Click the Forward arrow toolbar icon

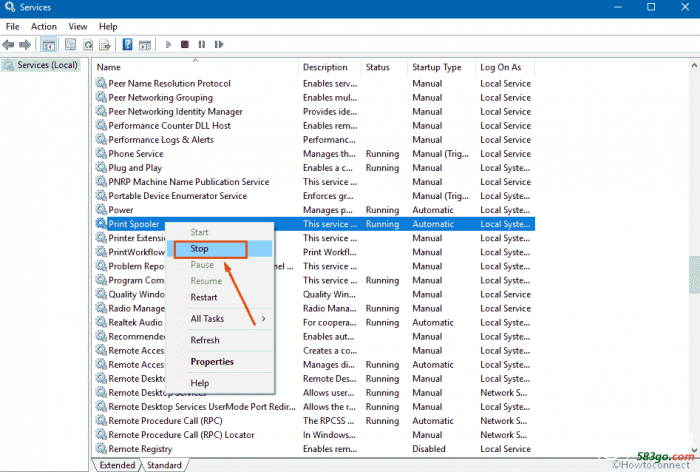pos(25,45)
